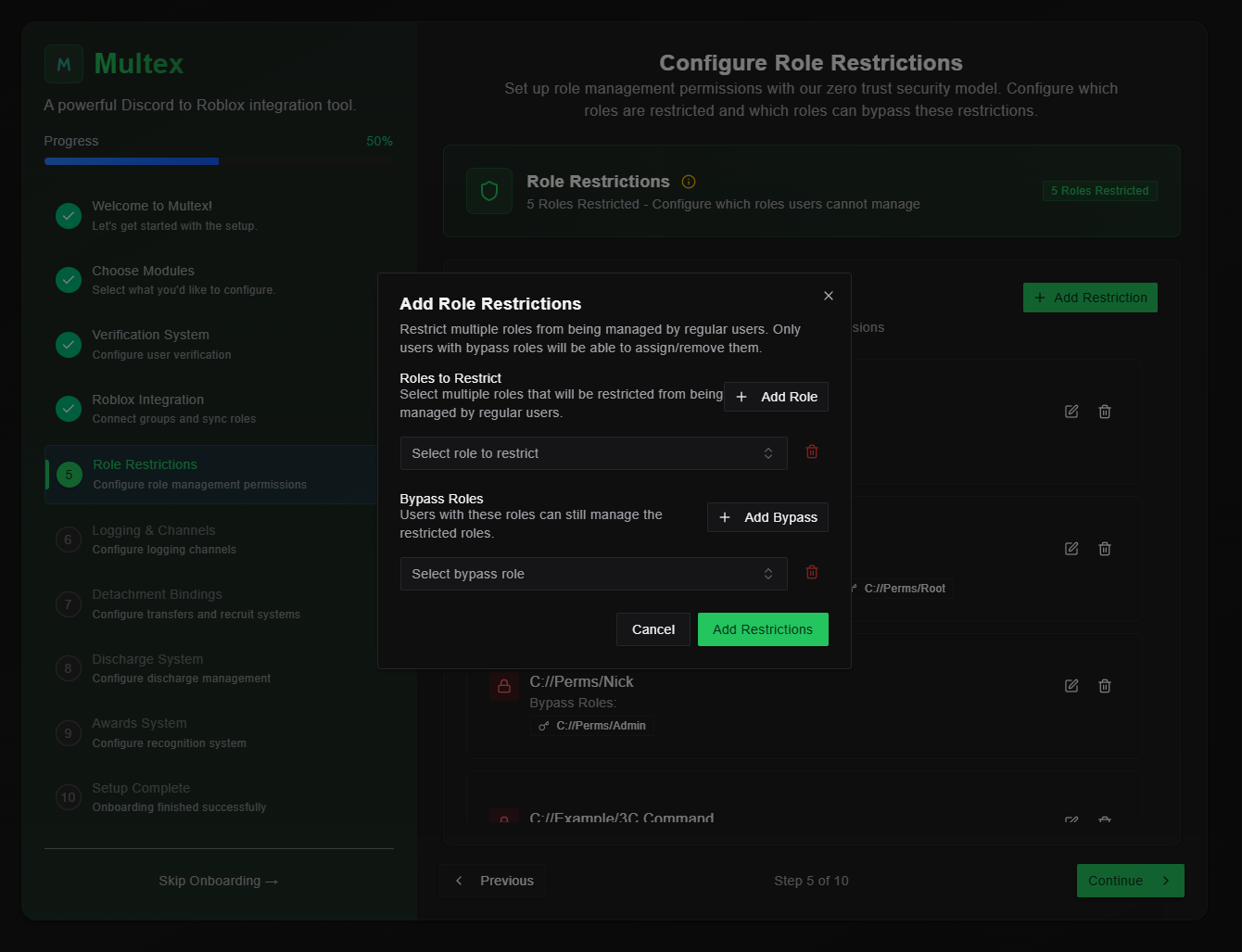Image resolution: width=1242 pixels, height=952 pixels.
Task: Delete the first restriction in the list
Action: [1105, 412]
